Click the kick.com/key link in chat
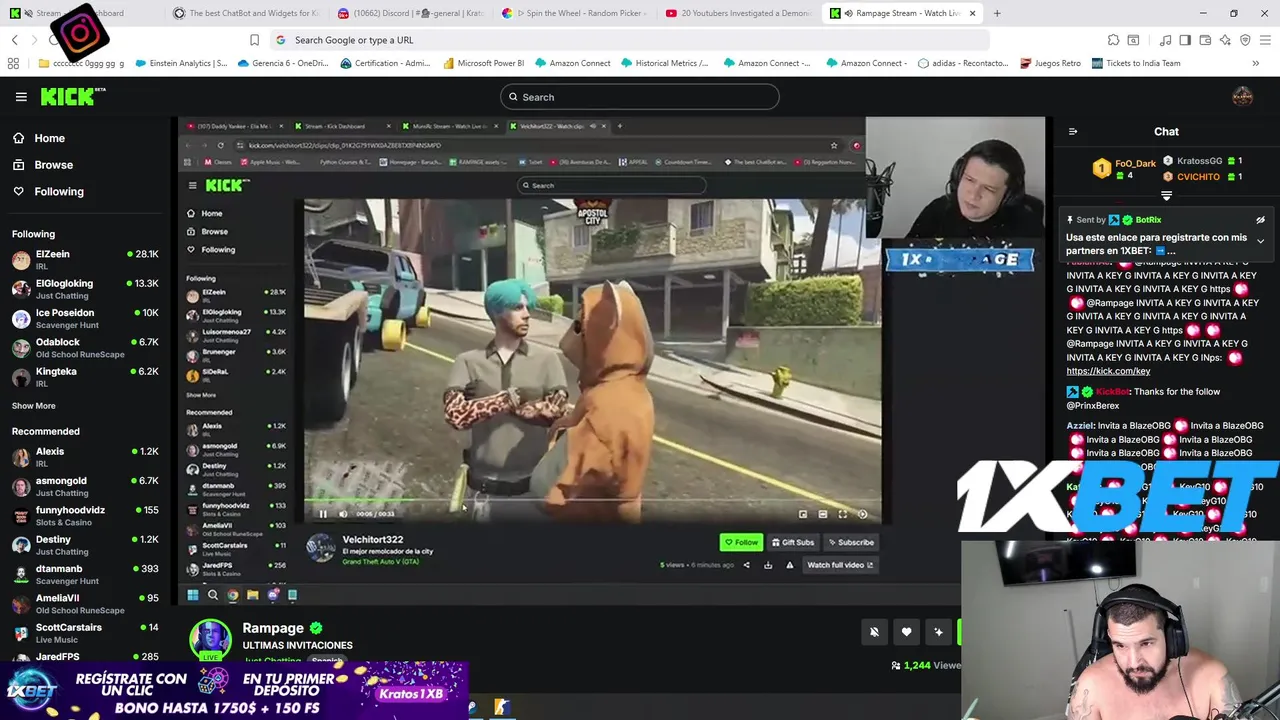Screen dimensions: 1280x720 pyautogui.click(x=1108, y=371)
